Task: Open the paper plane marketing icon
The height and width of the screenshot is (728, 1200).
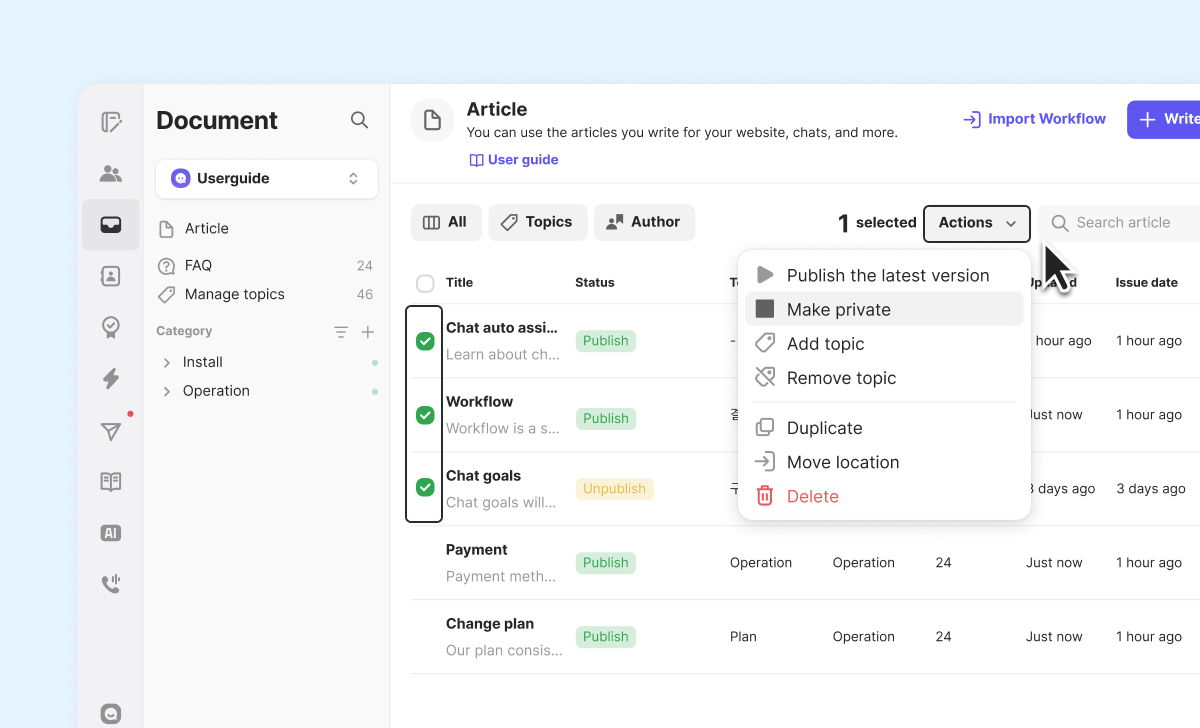Action: coord(111,431)
